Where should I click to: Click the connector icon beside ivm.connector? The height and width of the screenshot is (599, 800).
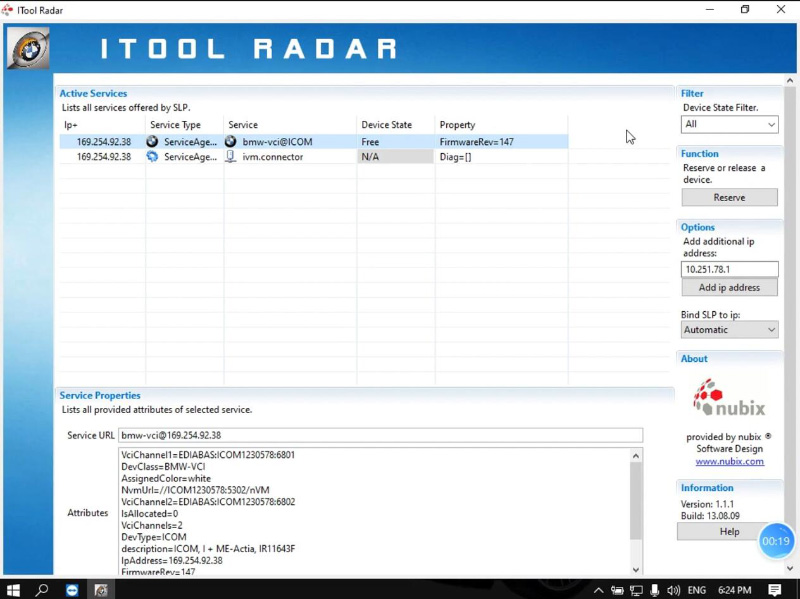pos(231,157)
